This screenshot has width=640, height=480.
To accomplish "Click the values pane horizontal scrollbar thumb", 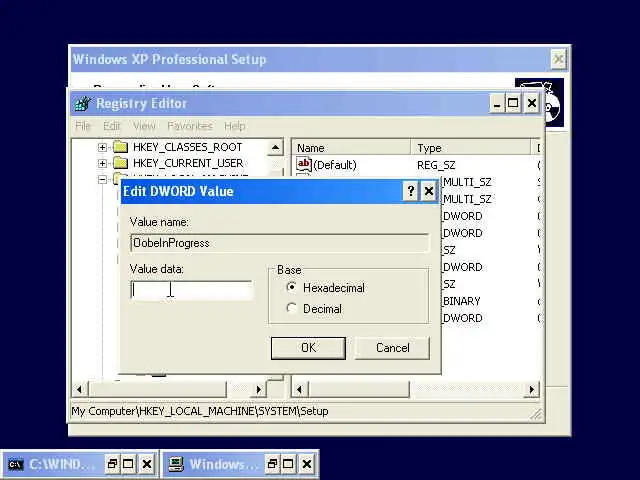I will (x=359, y=389).
